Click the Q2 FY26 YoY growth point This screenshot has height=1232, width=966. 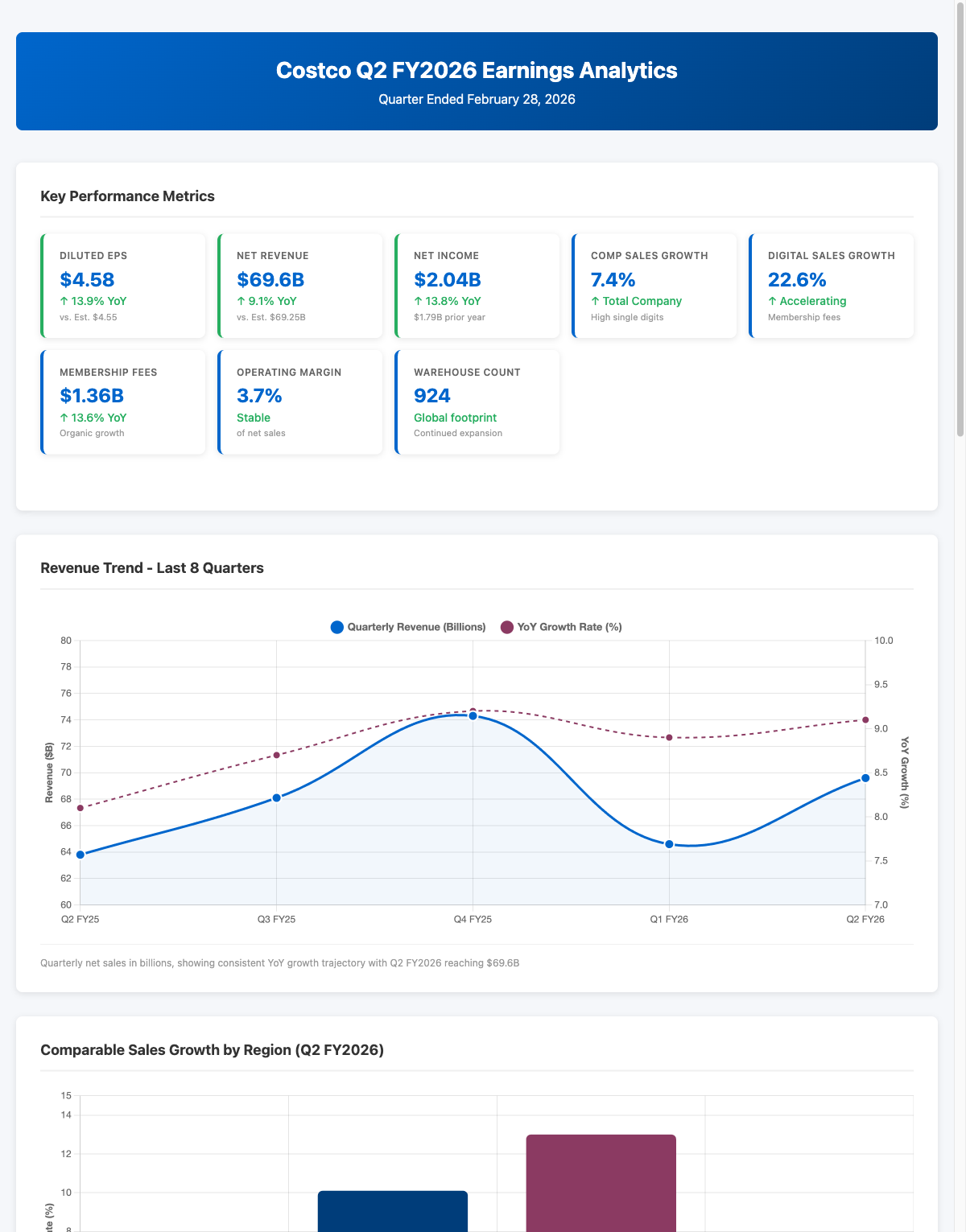point(865,719)
